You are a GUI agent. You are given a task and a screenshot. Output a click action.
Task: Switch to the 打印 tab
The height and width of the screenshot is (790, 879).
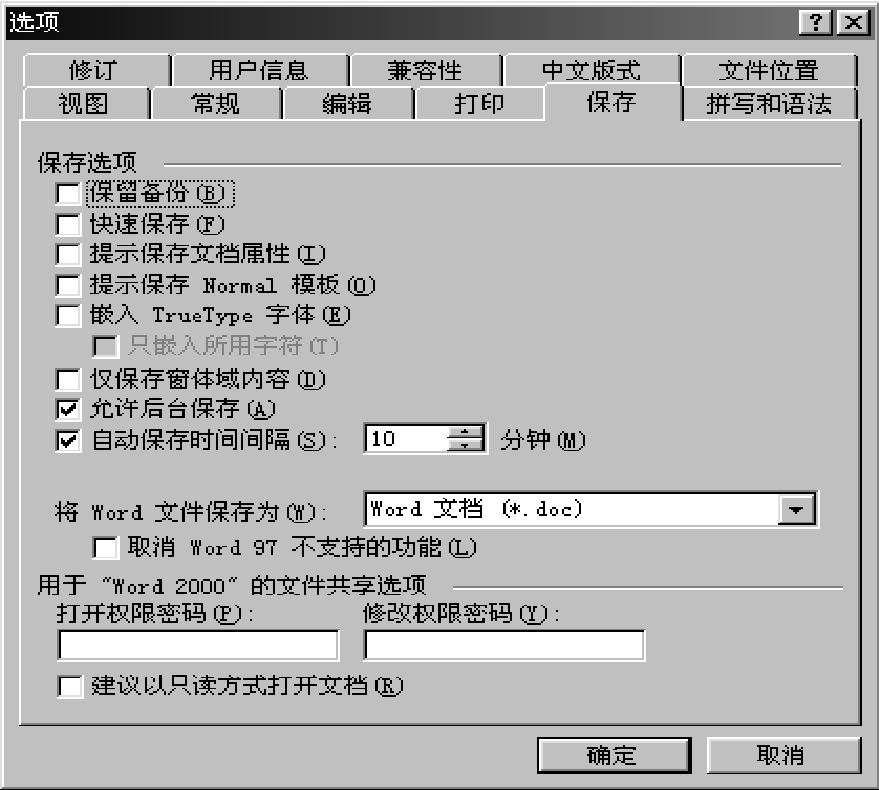[x=479, y=104]
